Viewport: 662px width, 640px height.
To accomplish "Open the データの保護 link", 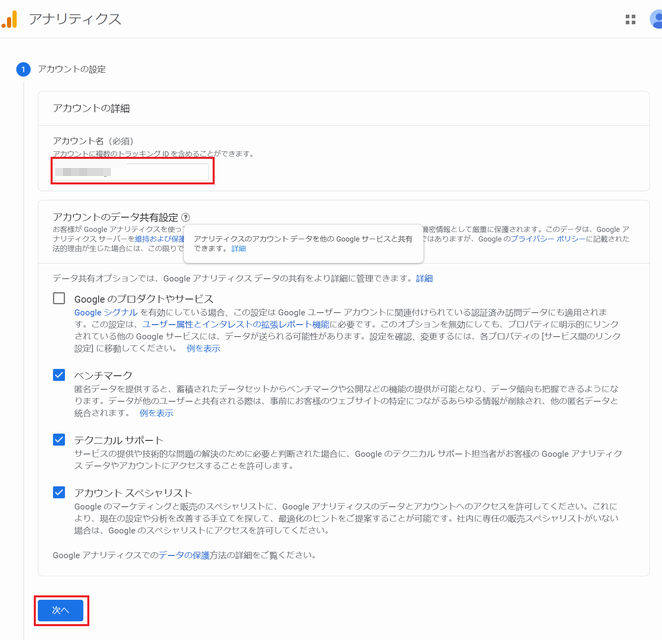I will 184,555.
